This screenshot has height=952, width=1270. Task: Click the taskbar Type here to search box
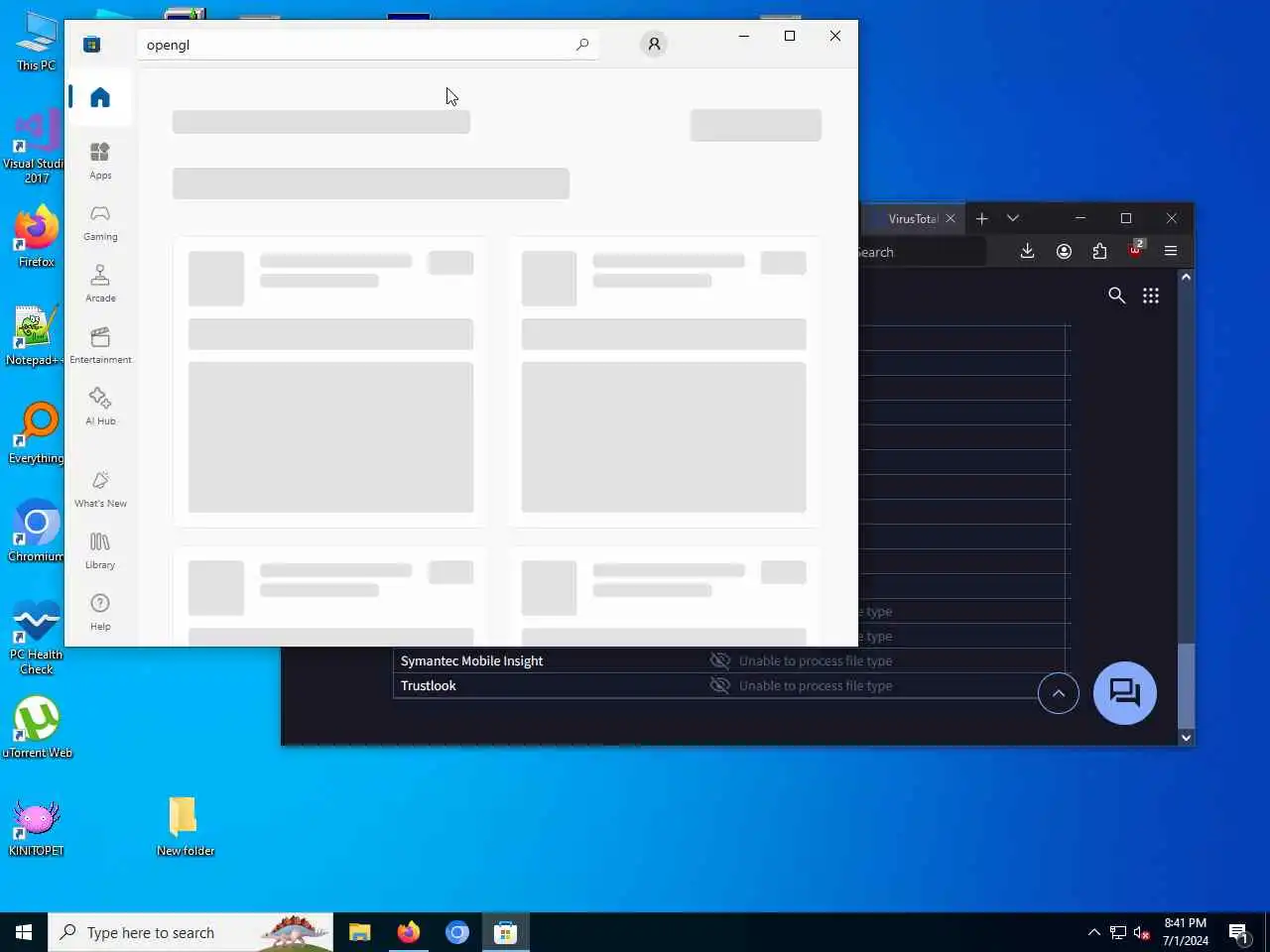point(190,932)
